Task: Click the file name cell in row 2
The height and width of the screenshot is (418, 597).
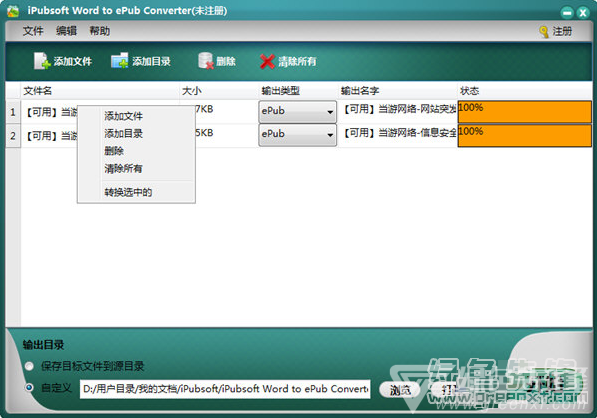Action: [49, 136]
